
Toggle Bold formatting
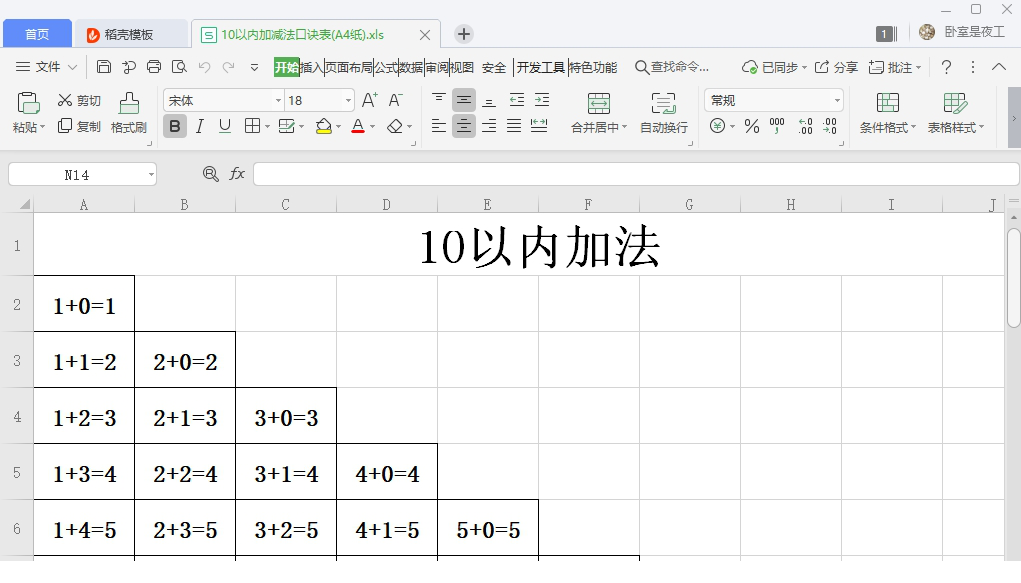tap(175, 126)
